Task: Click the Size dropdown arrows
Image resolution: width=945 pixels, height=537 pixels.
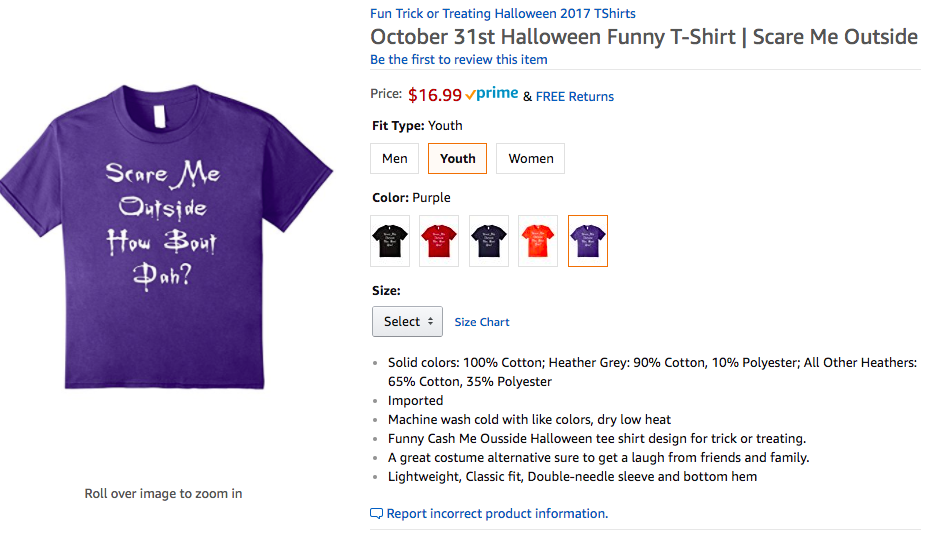Action: point(430,322)
